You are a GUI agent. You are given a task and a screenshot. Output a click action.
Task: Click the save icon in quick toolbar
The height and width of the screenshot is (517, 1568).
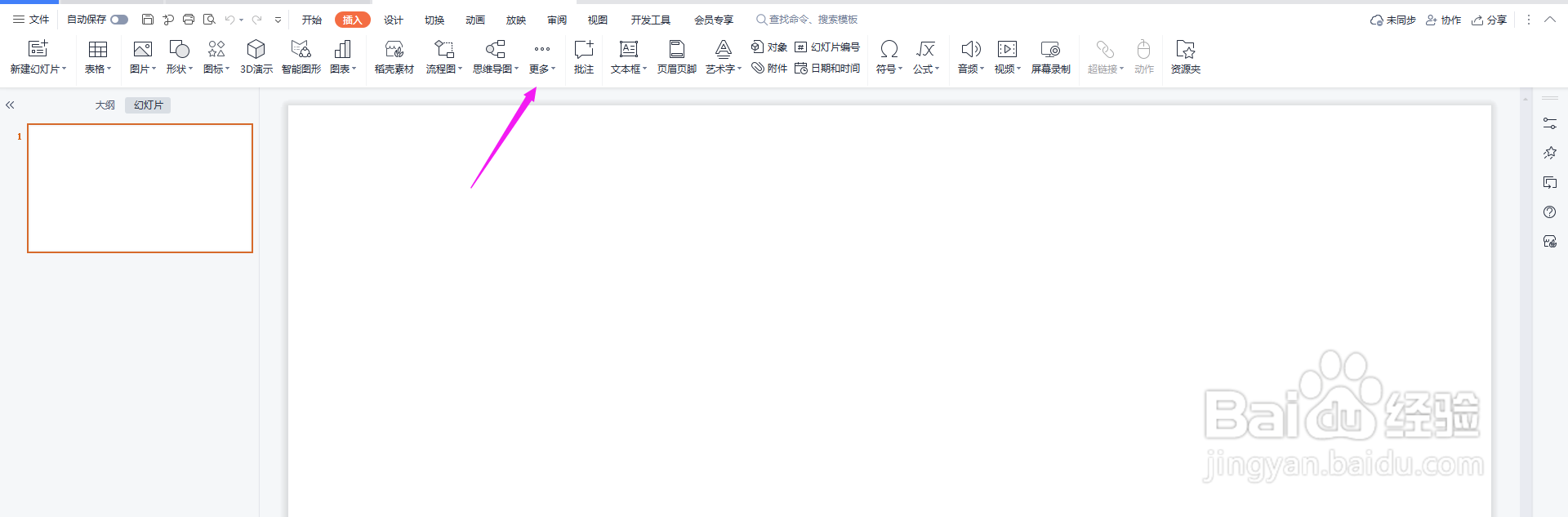148,20
